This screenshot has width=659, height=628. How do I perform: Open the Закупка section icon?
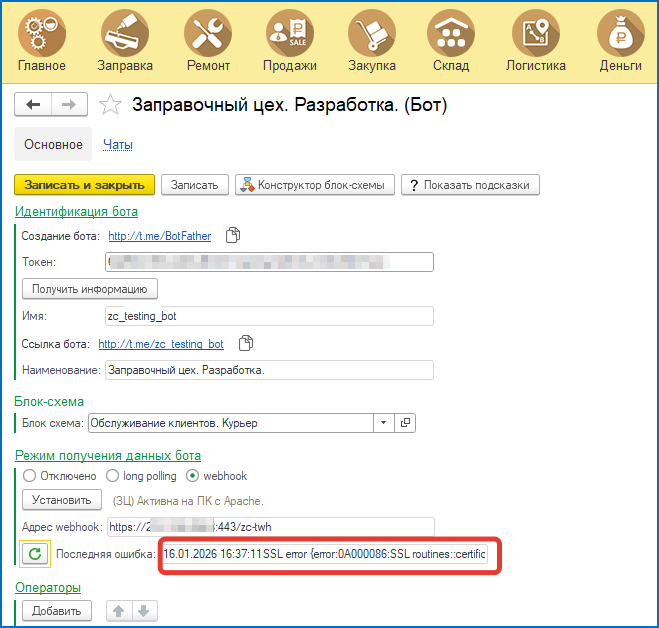tap(372, 33)
